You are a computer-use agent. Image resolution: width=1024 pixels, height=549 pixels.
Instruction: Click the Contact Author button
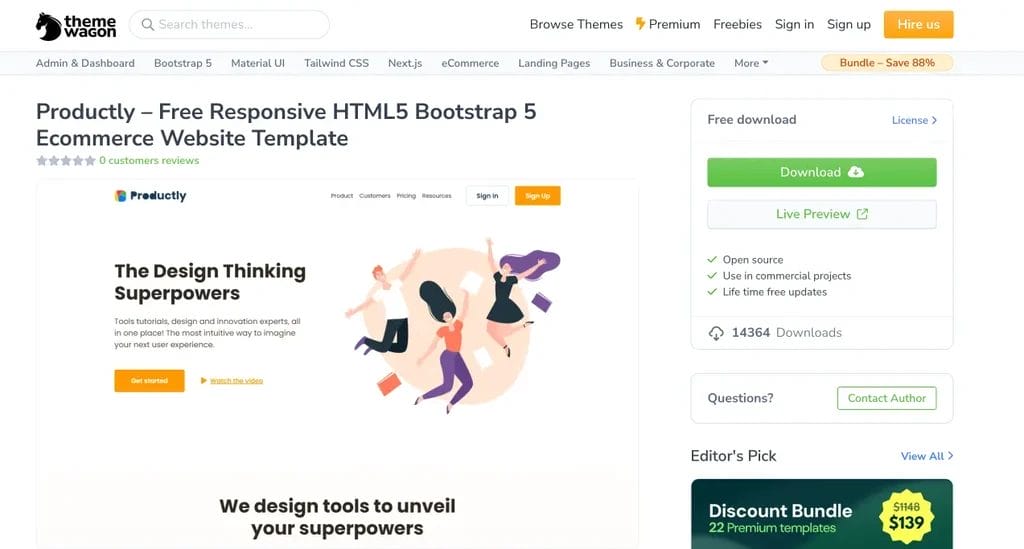click(886, 398)
